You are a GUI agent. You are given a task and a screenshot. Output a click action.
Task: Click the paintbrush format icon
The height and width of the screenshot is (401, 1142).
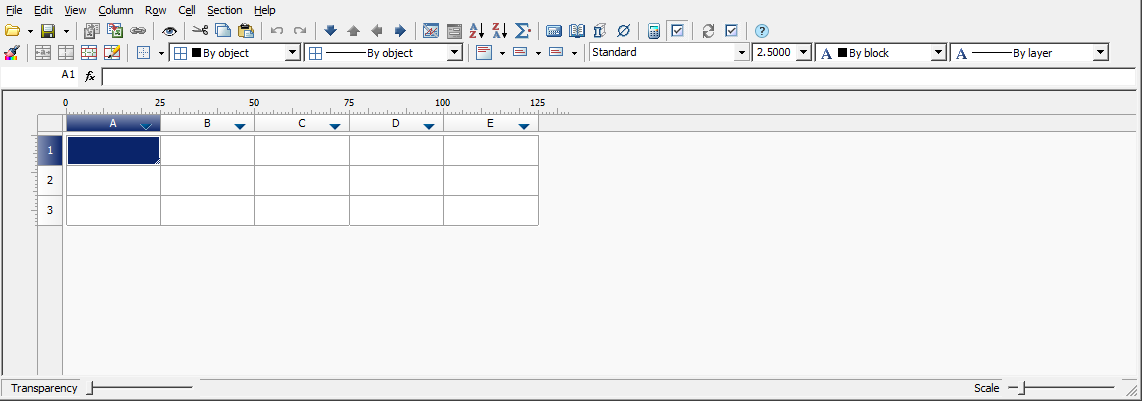coord(12,53)
